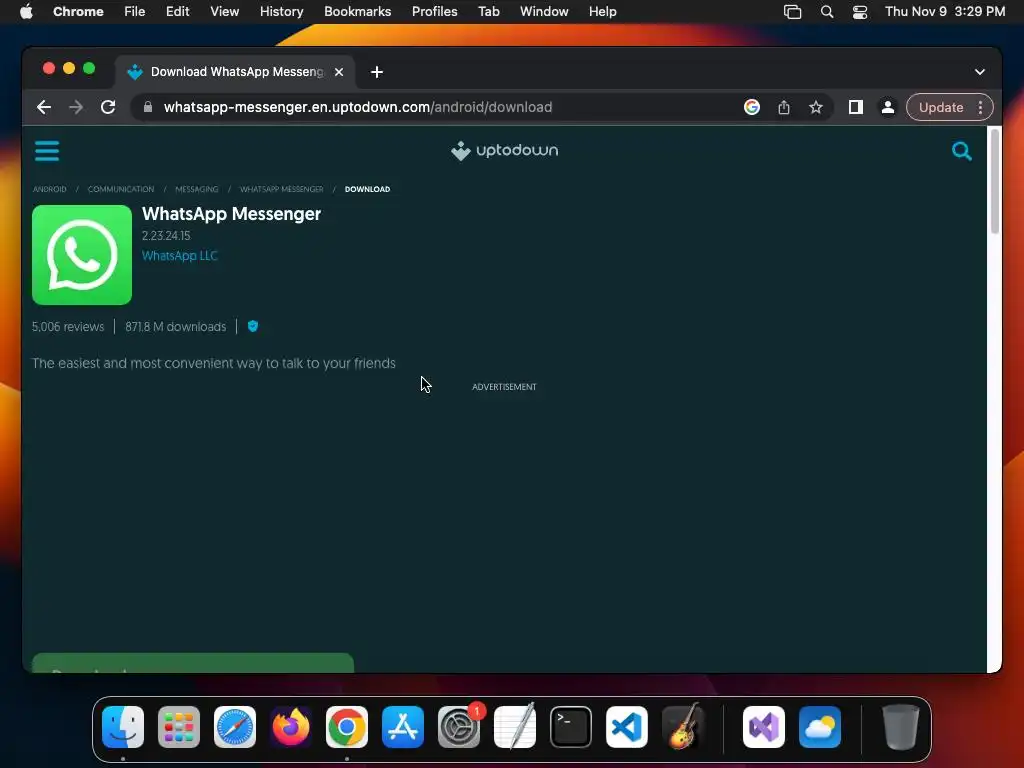Click the COMMUNICATION breadcrumb link
This screenshot has height=768, width=1024.
(x=121, y=189)
